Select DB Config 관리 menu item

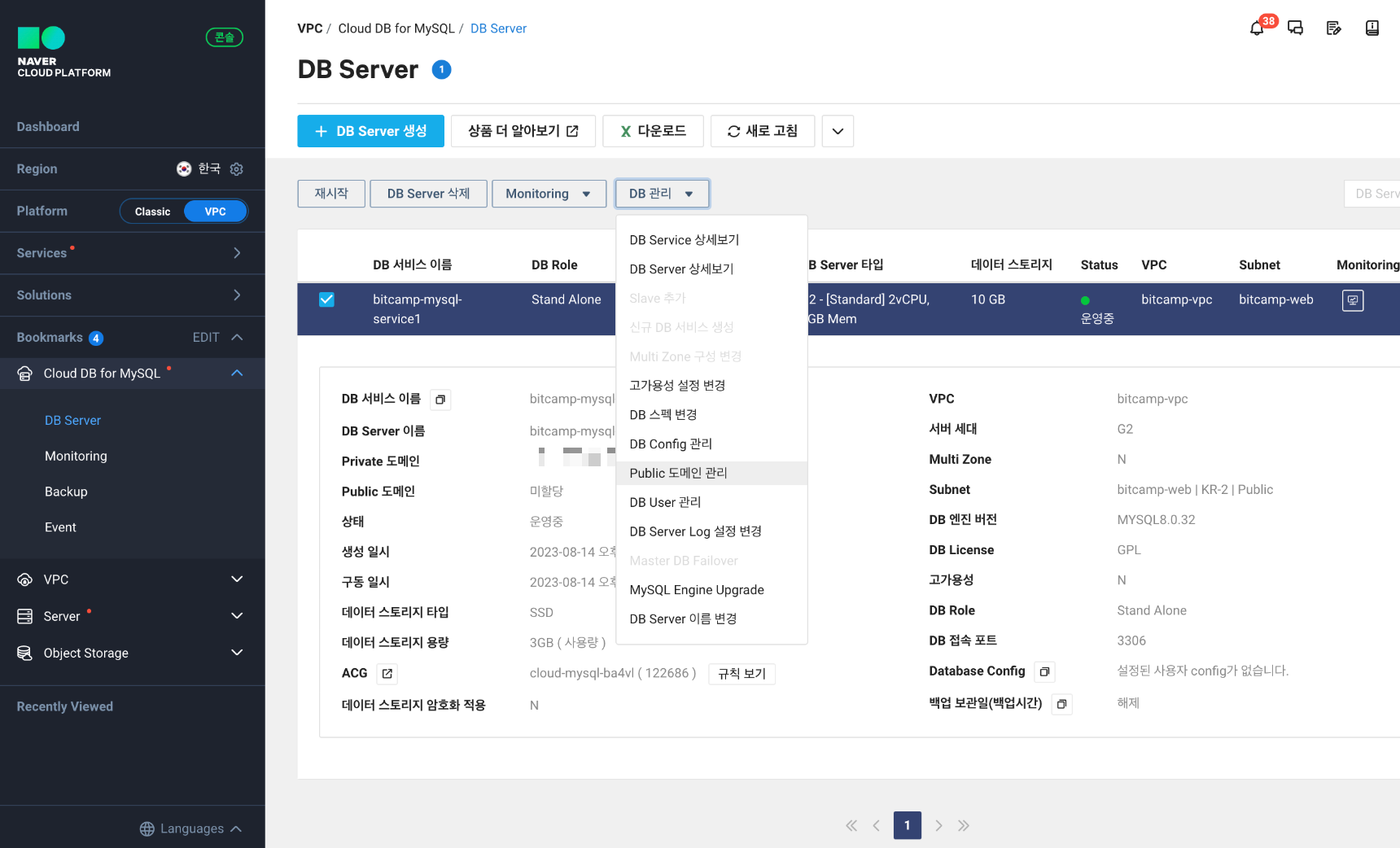point(712,444)
